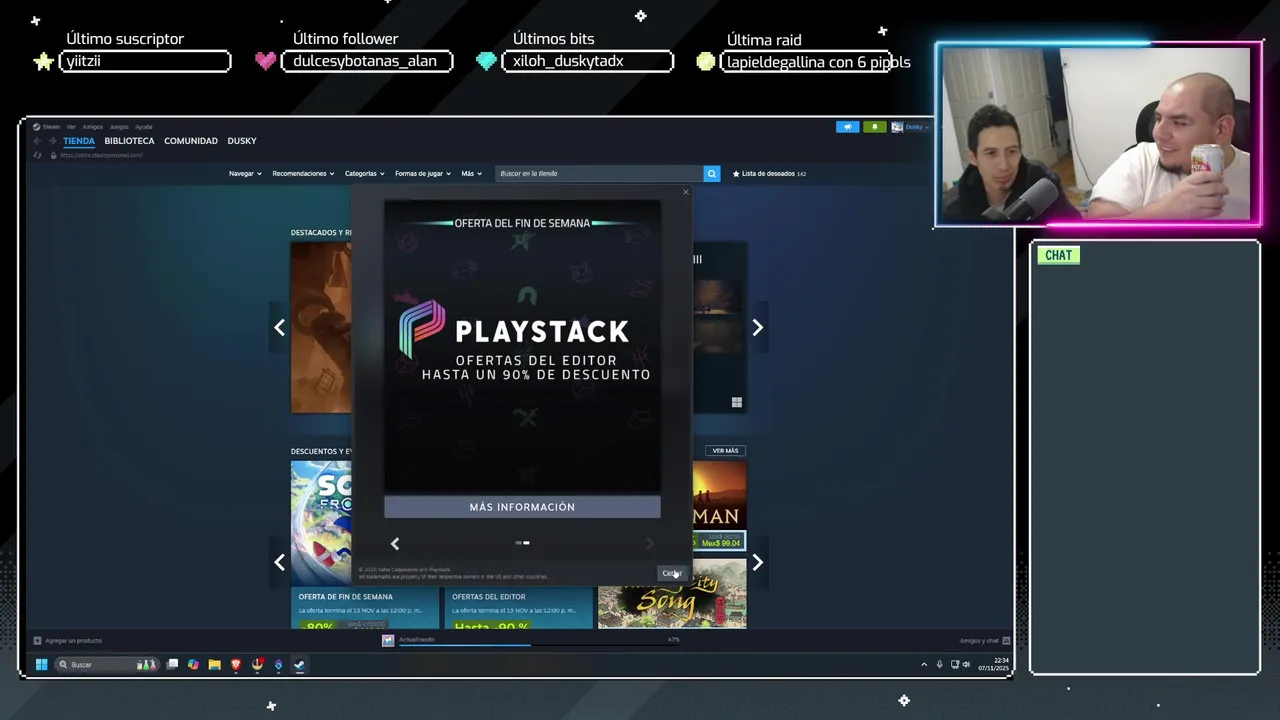Open the green notifications bell
This screenshot has width=1280, height=720.
point(874,127)
